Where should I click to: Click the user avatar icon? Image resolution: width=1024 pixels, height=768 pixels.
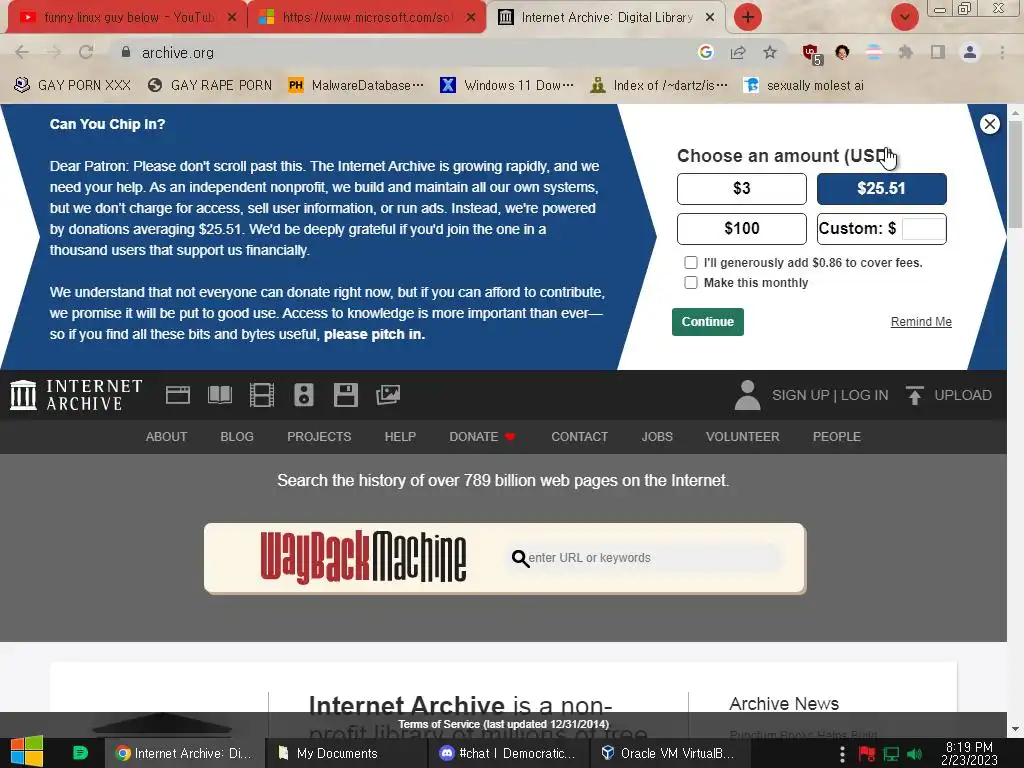(x=747, y=395)
